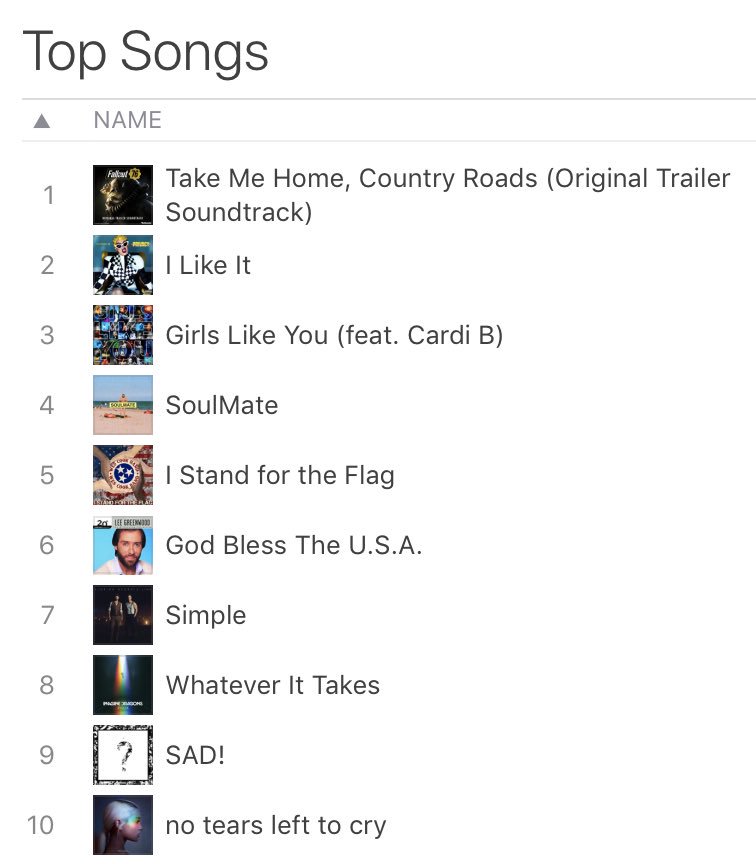Choose the song titled SoulMate
The image size is (756, 864).
point(222,406)
